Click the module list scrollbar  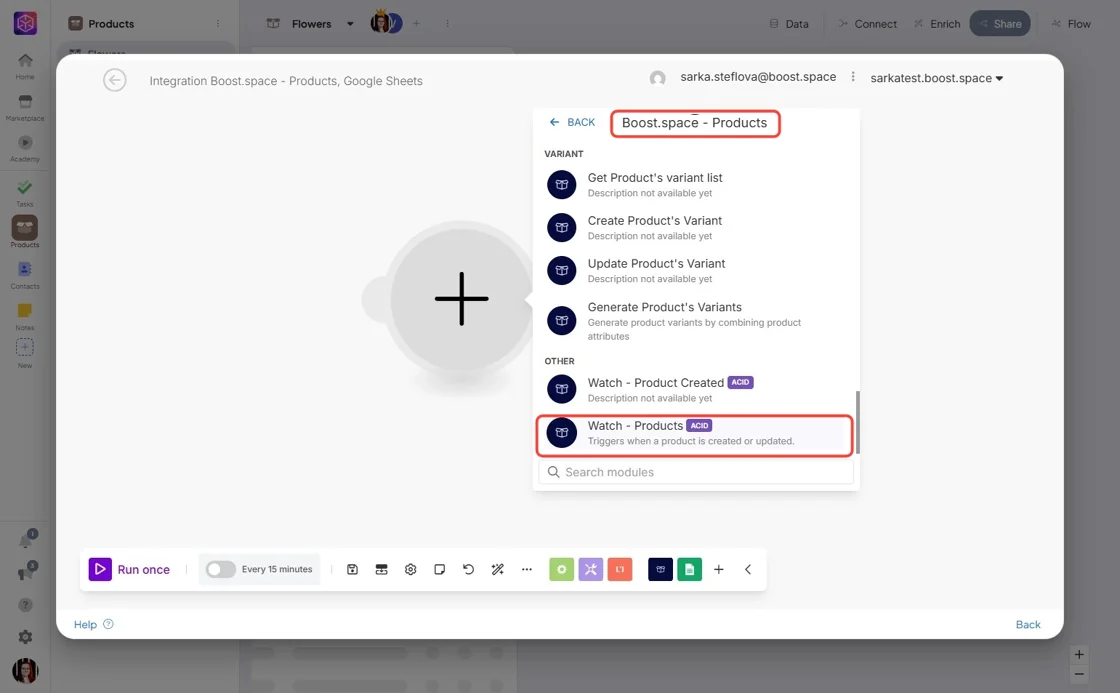click(857, 422)
